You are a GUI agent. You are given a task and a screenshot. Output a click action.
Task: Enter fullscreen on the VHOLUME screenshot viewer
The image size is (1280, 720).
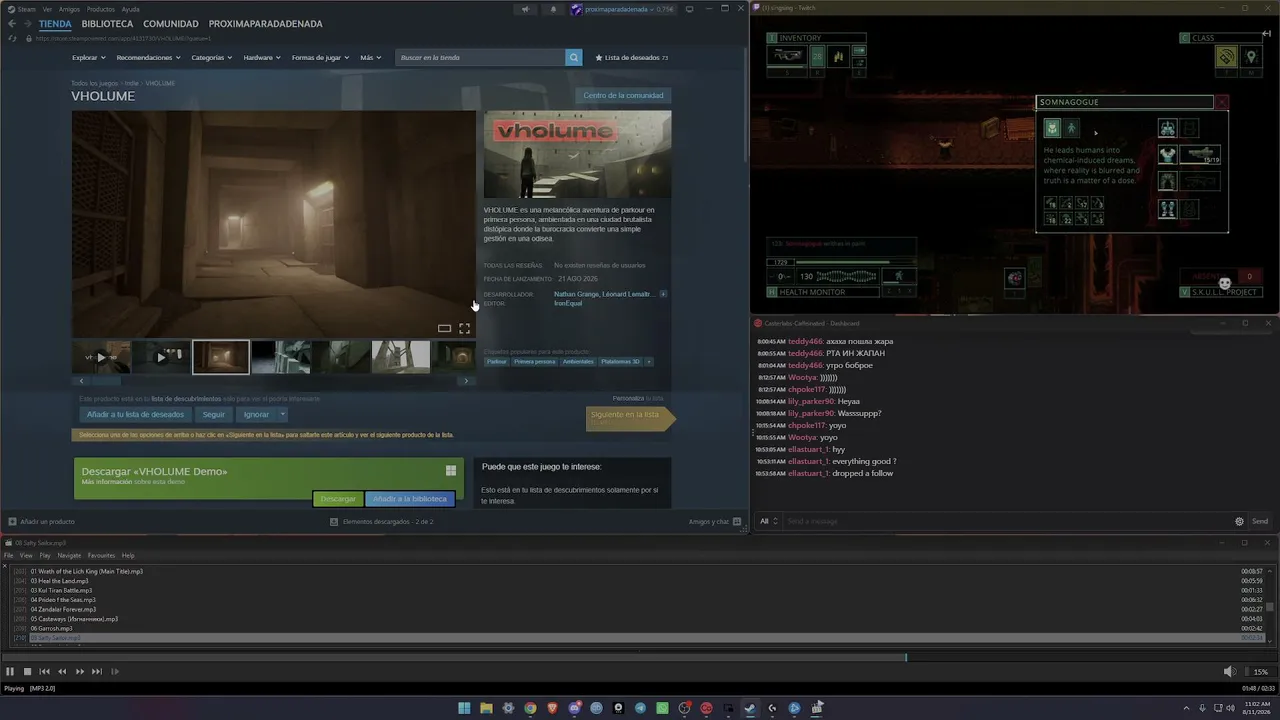click(x=464, y=328)
